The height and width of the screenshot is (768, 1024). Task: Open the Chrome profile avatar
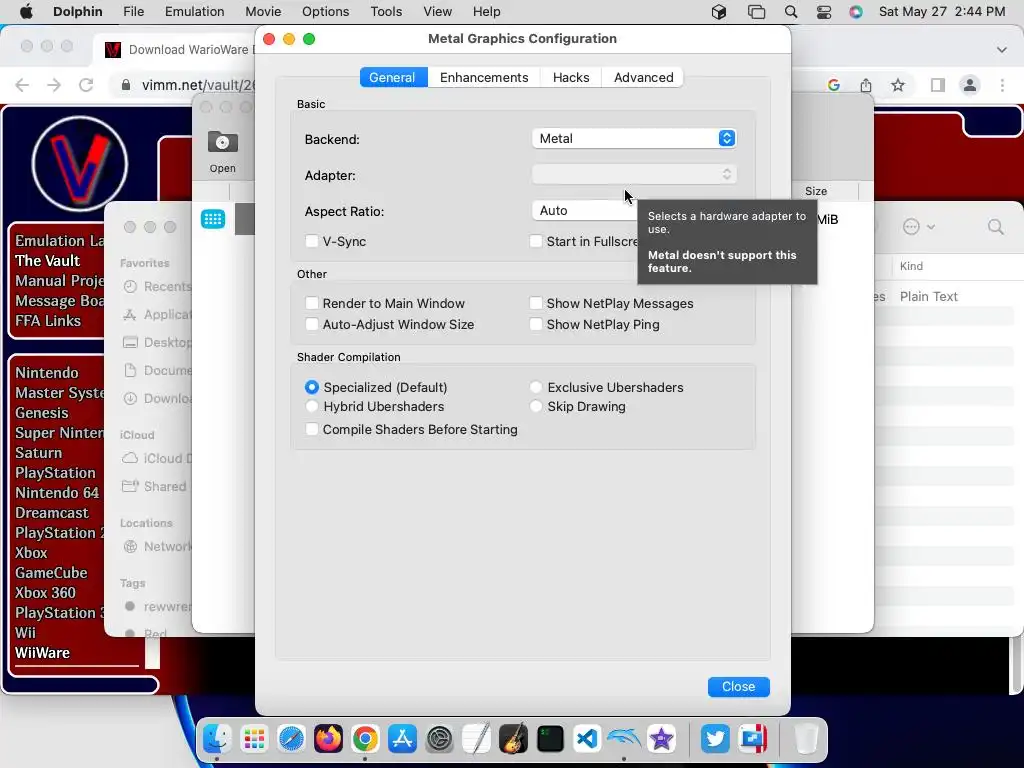[x=970, y=85]
